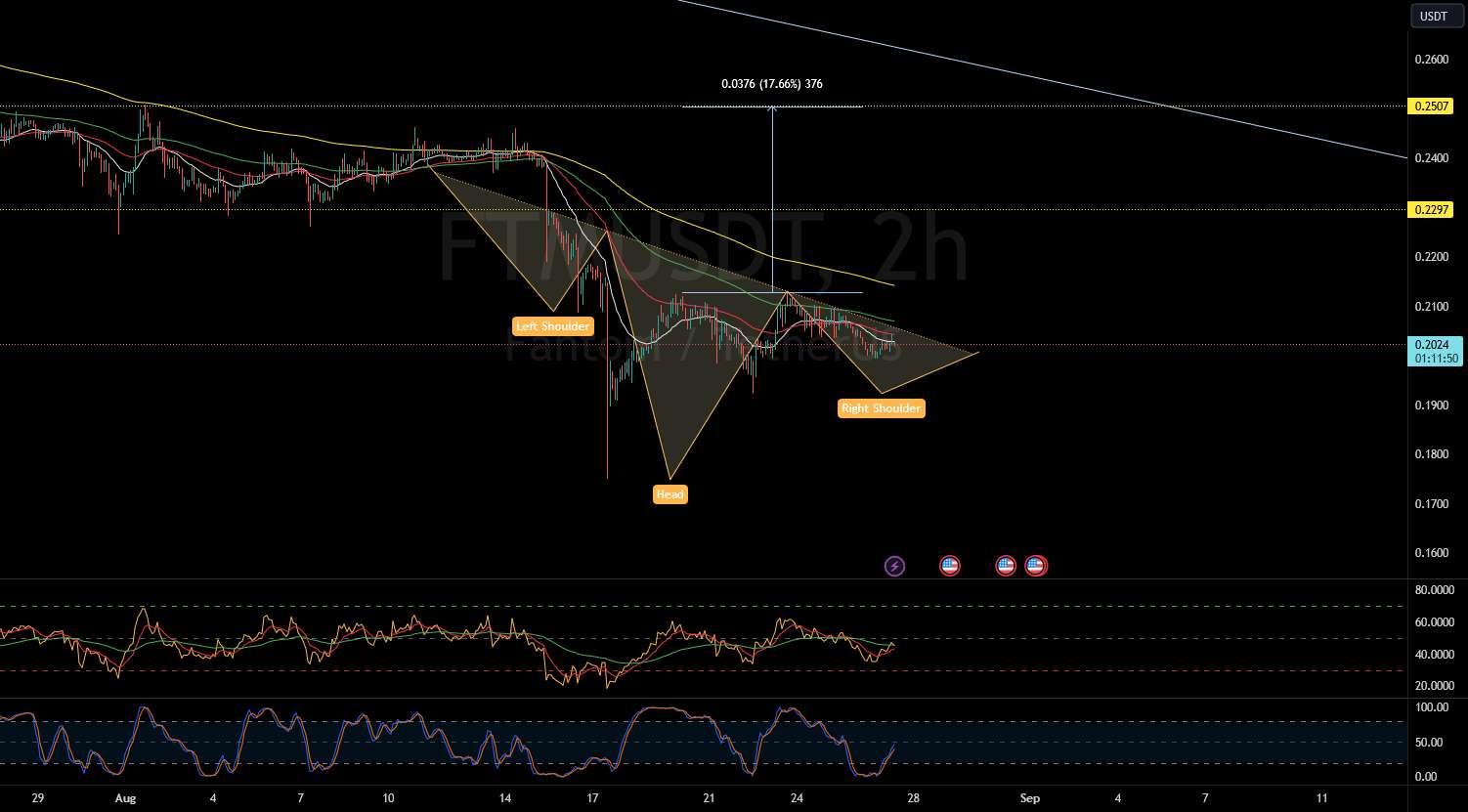Select the Left Shoulder pattern label
This screenshot has height=812, width=1468.
[553, 326]
